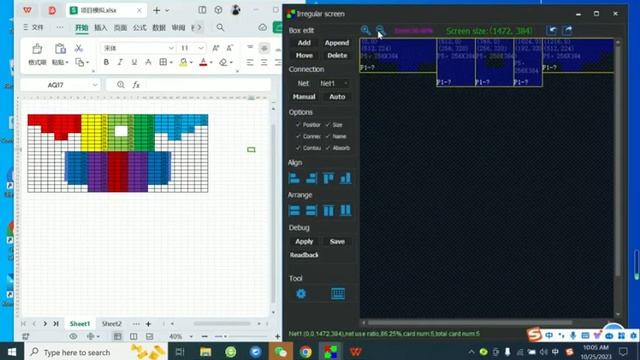This screenshot has height=360, width=640.
Task: Align selected boxes to the bottom
Action: (x=345, y=178)
